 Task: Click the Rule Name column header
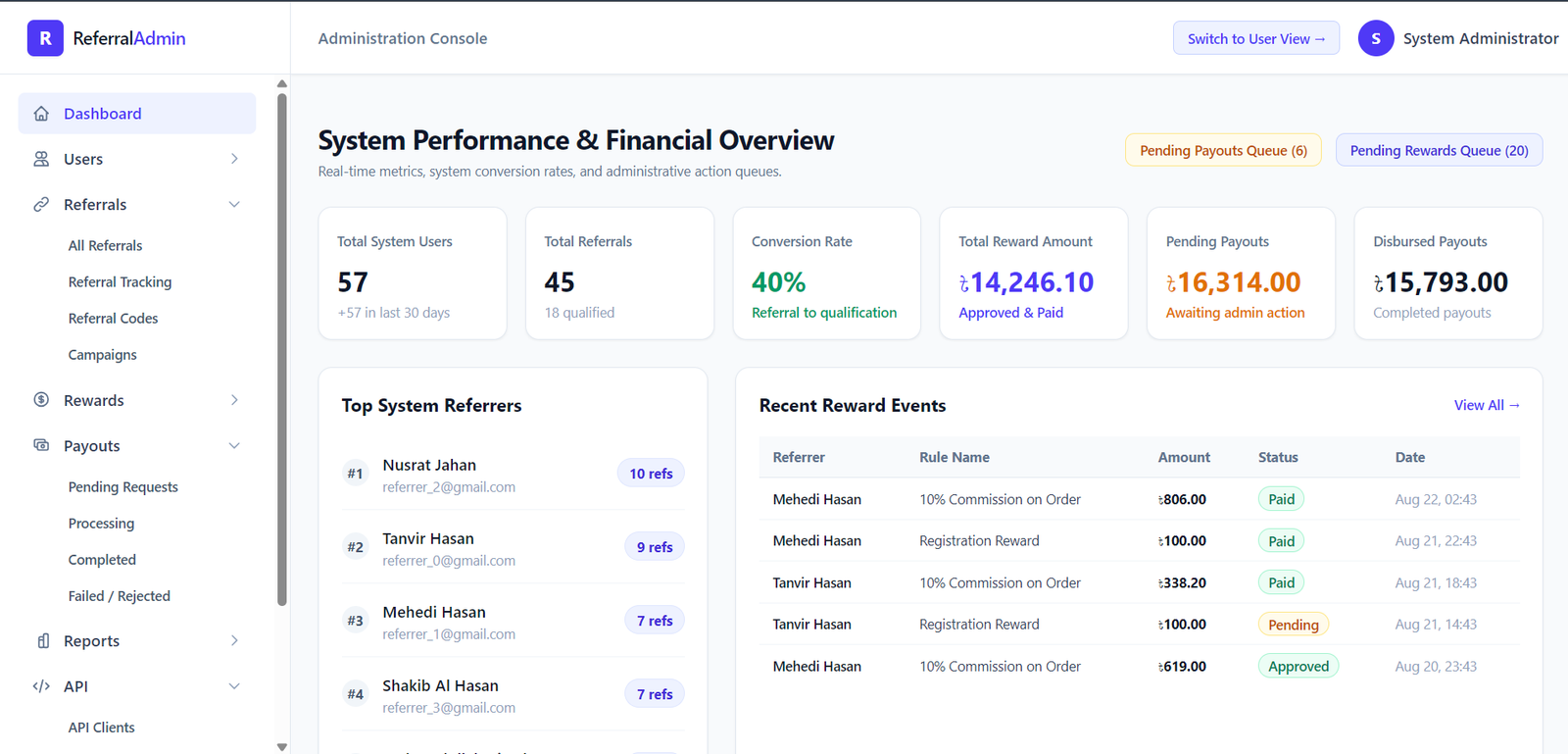click(x=955, y=457)
